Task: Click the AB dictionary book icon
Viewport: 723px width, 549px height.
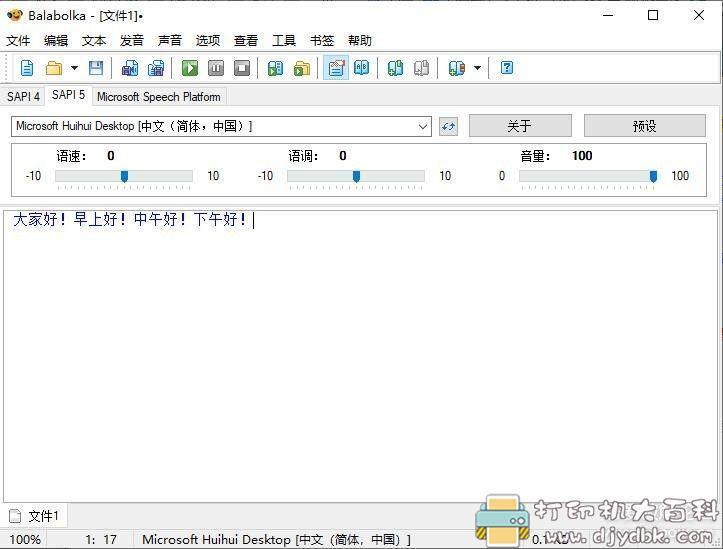Action: pos(362,68)
